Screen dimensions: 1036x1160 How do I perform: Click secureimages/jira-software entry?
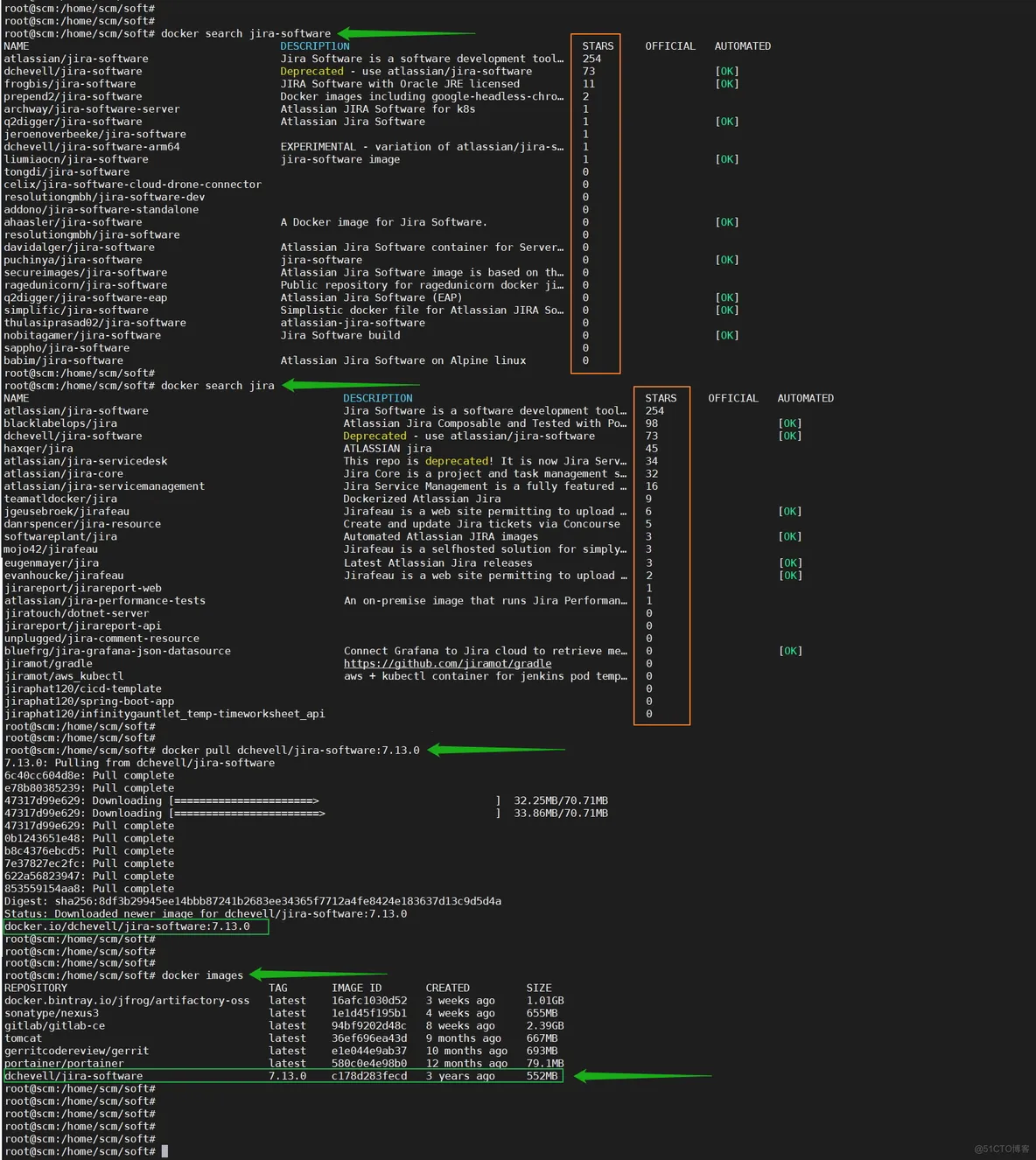86,273
